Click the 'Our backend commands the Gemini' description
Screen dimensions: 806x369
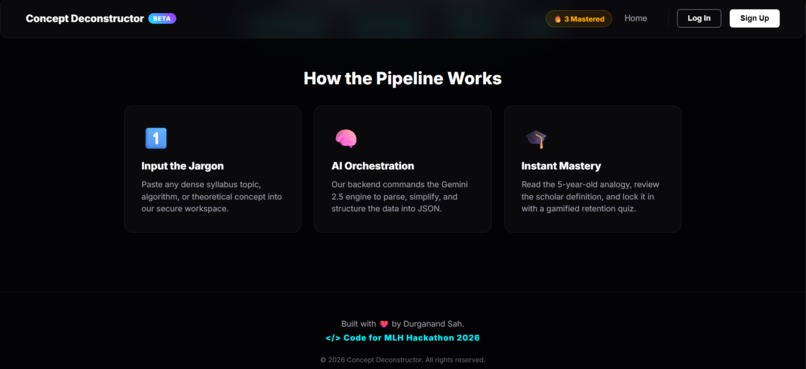tap(400, 197)
